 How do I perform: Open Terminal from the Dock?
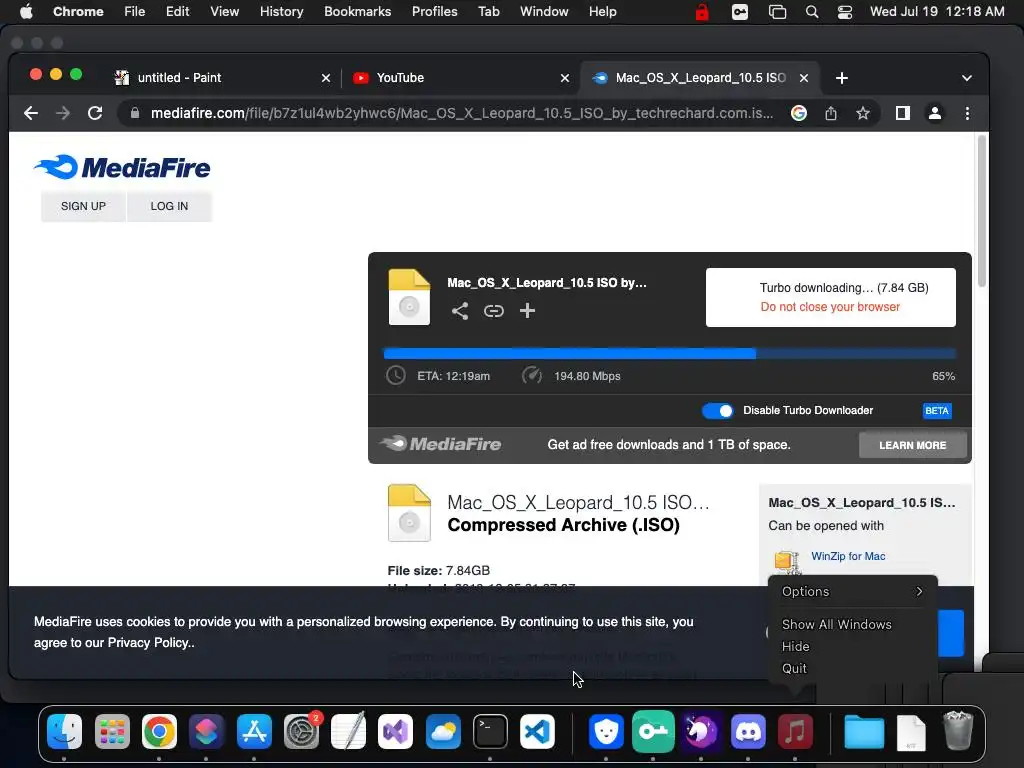coord(490,731)
